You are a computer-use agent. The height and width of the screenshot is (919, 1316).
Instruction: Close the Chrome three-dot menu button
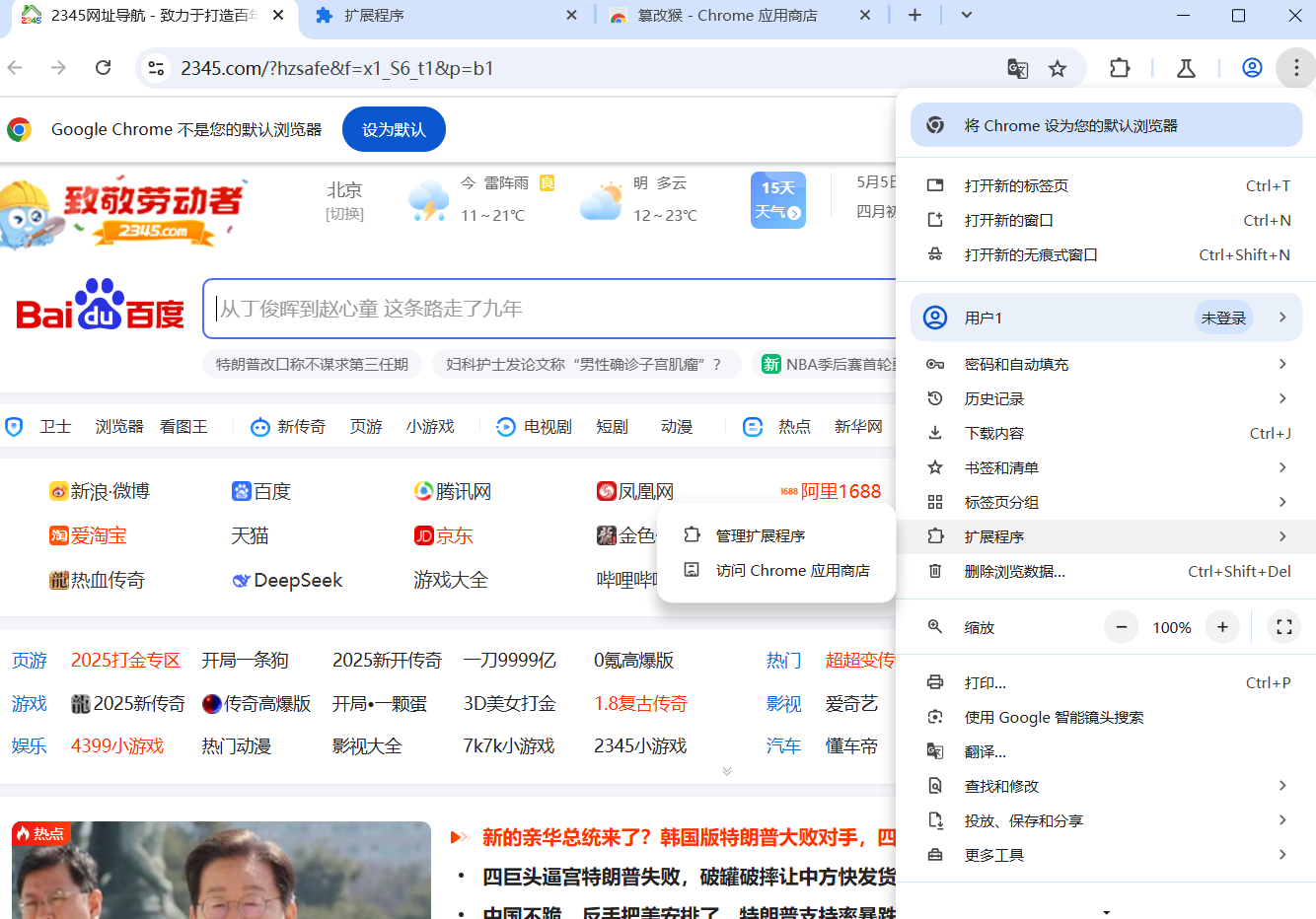coord(1296,68)
